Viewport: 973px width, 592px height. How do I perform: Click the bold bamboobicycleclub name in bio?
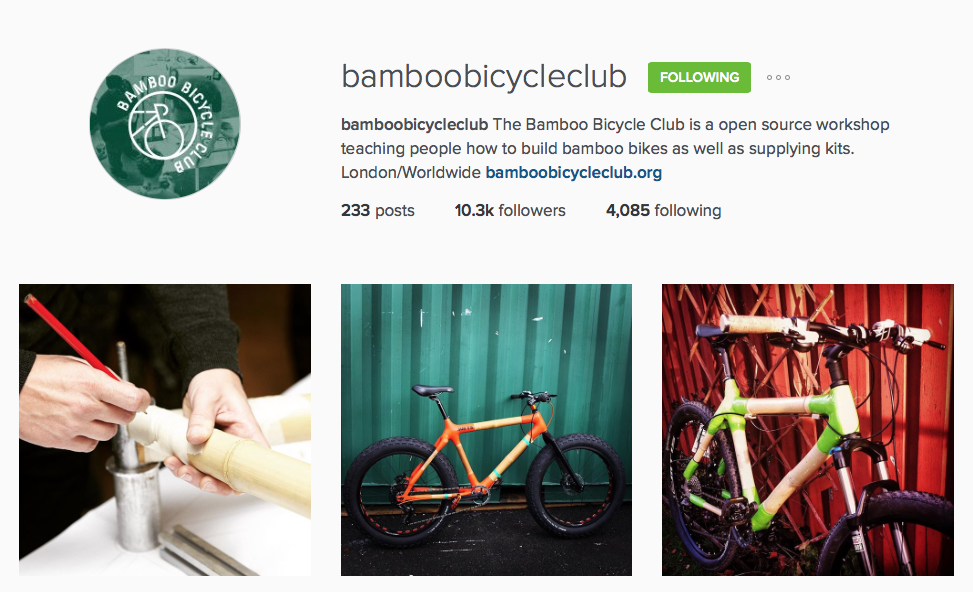[415, 125]
